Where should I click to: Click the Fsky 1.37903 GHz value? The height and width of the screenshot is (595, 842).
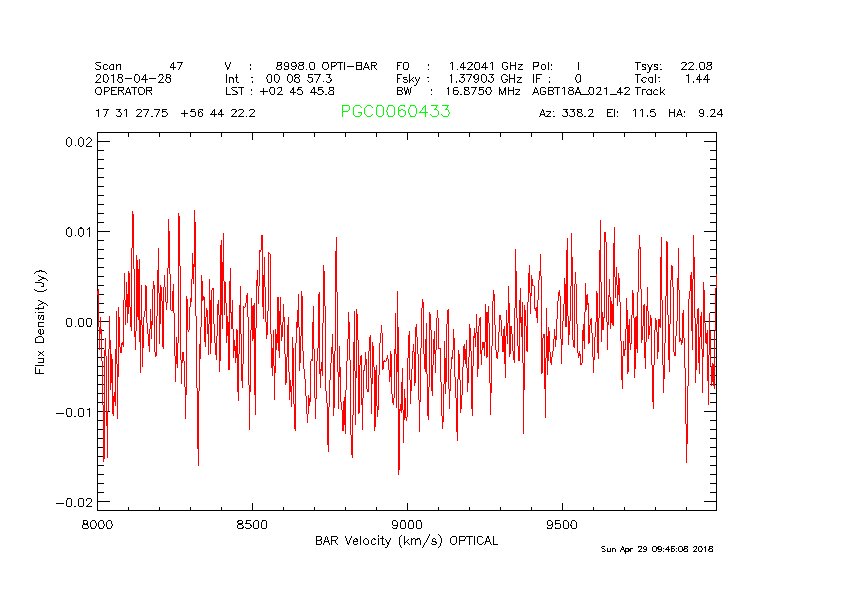point(485,78)
